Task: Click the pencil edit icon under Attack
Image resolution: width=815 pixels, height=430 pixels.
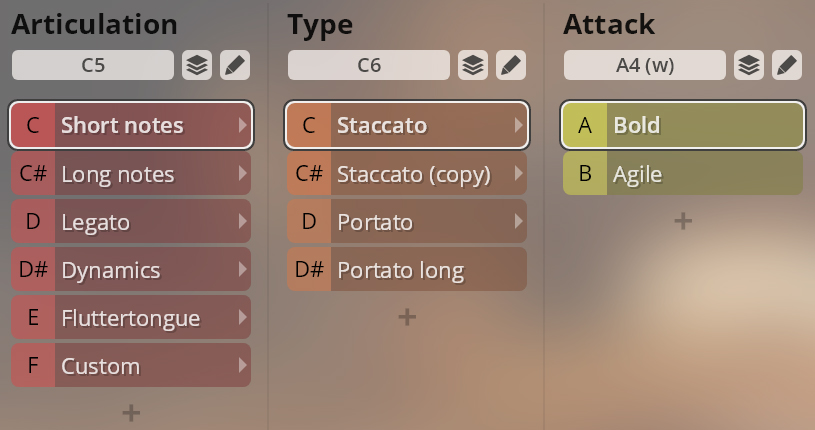Action: (787, 66)
